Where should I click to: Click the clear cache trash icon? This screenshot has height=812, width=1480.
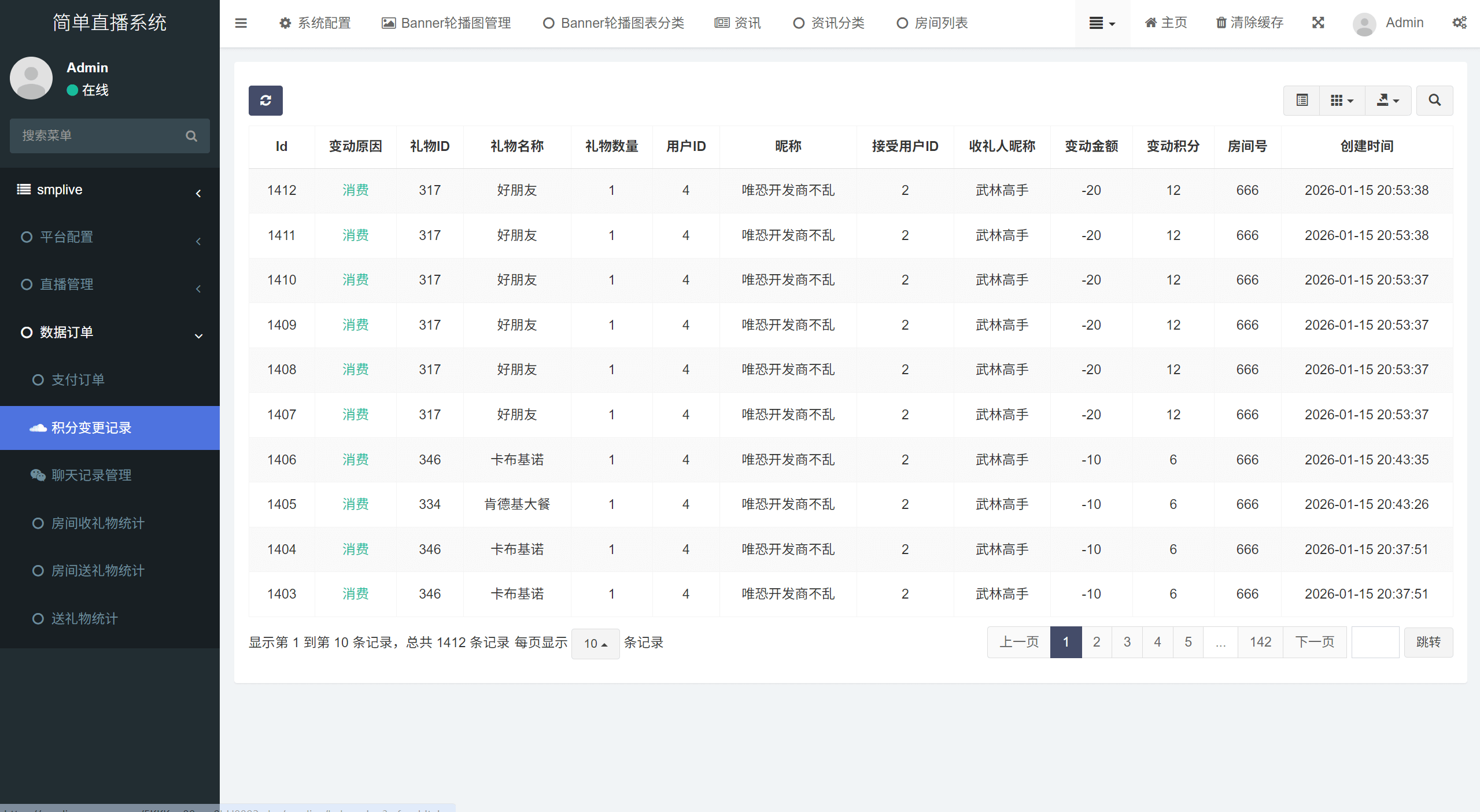point(1221,23)
